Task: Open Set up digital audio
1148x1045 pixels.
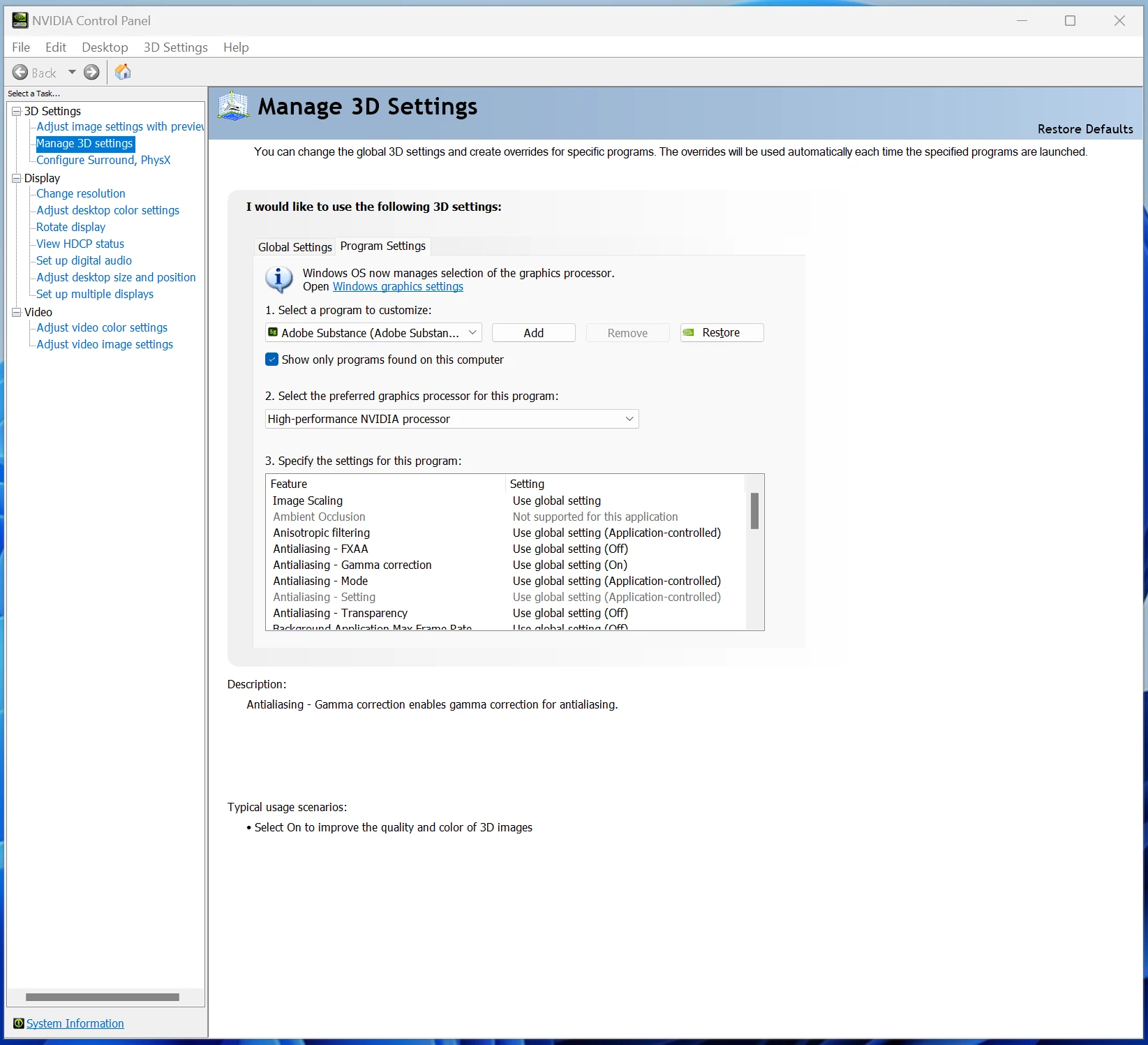Action: click(84, 260)
